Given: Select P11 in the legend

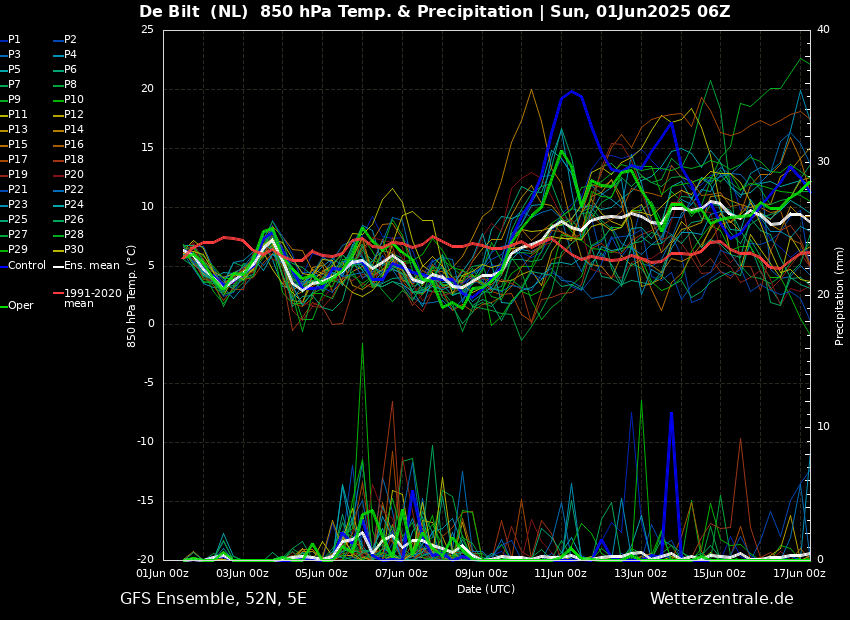Looking at the screenshot, I should click(14, 115).
